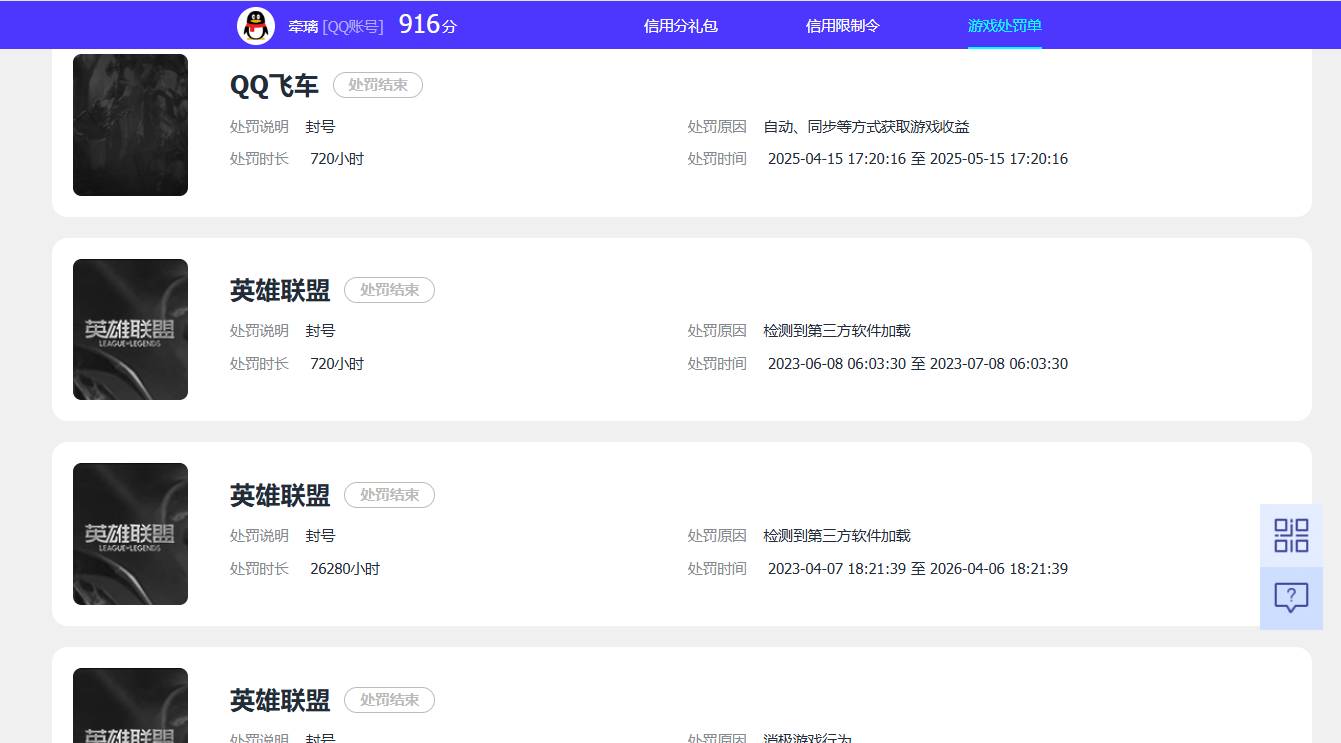
Task: Click the 英雄联盟 cover for the 26280小时 ban
Action: (130, 534)
